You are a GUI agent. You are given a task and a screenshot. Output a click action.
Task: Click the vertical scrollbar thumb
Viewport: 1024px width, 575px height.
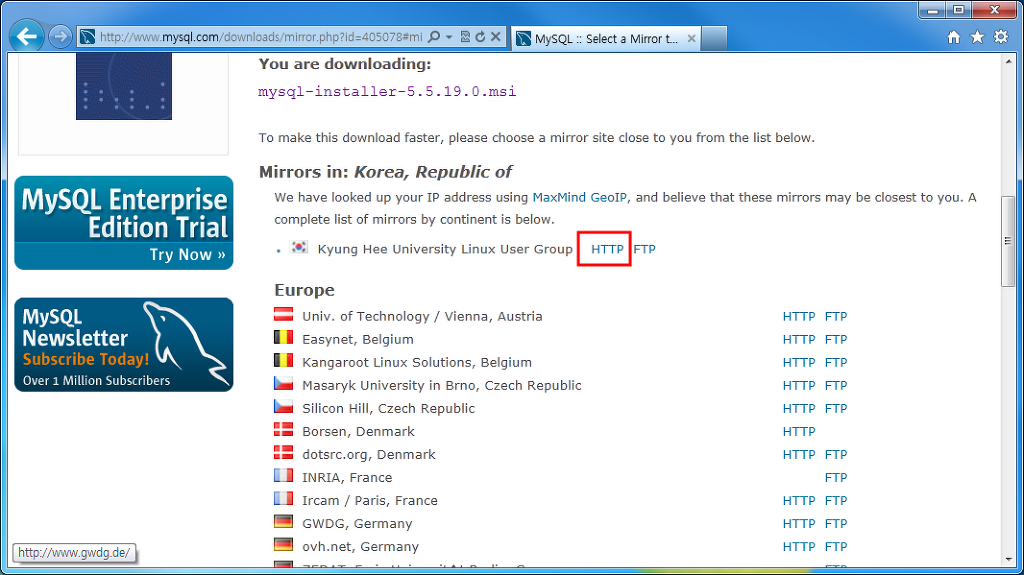pyautogui.click(x=1008, y=241)
